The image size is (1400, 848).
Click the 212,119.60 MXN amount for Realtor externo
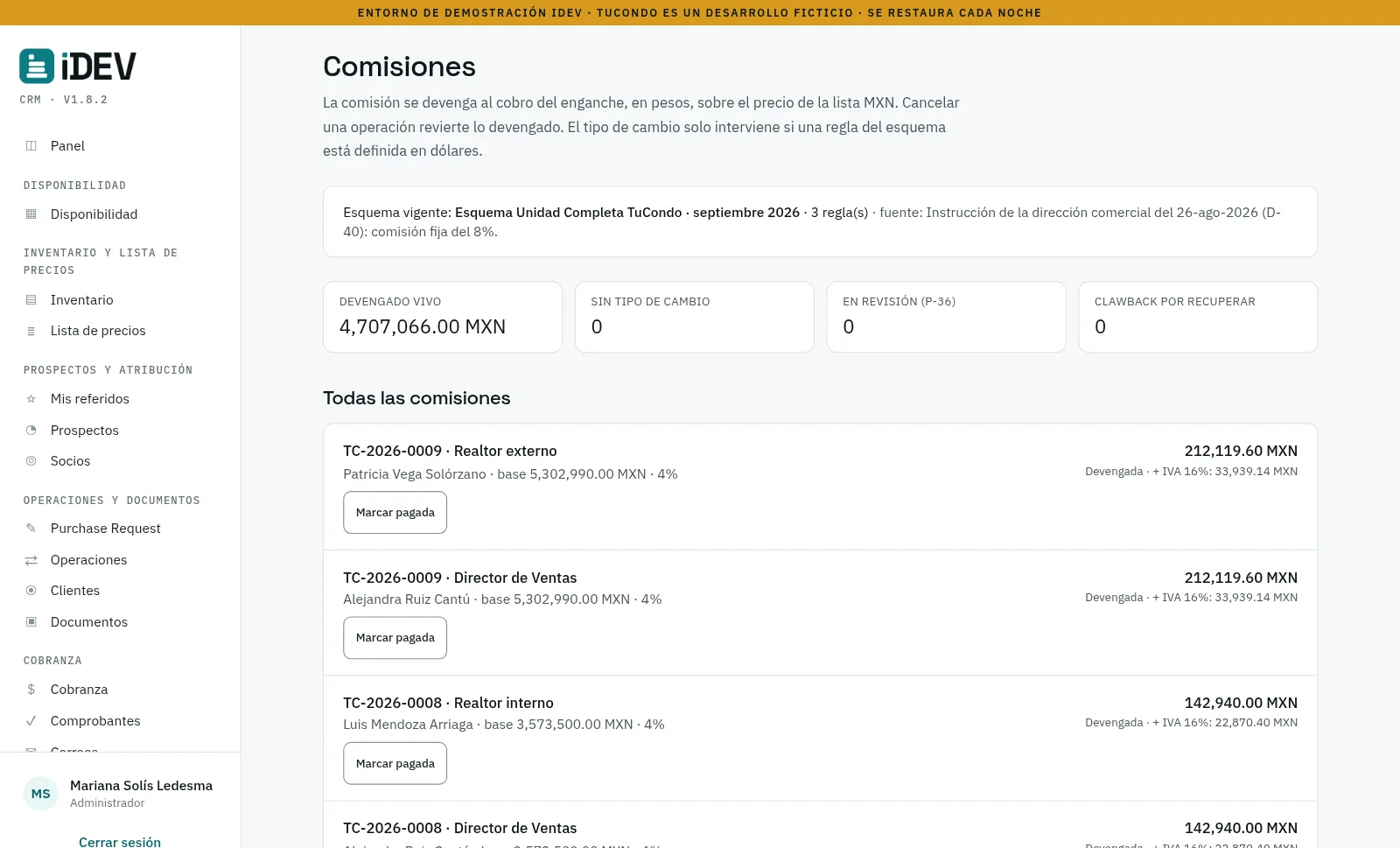(x=1241, y=451)
